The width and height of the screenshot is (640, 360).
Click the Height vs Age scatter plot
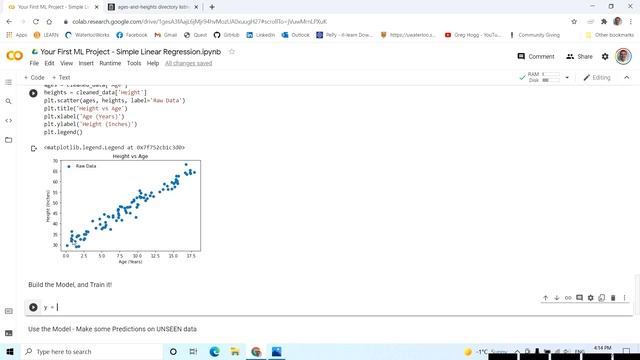(x=124, y=209)
